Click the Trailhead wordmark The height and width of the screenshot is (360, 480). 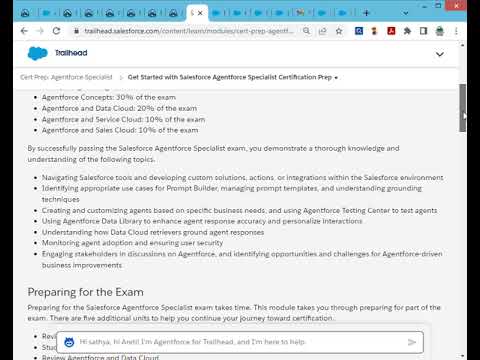(71, 53)
